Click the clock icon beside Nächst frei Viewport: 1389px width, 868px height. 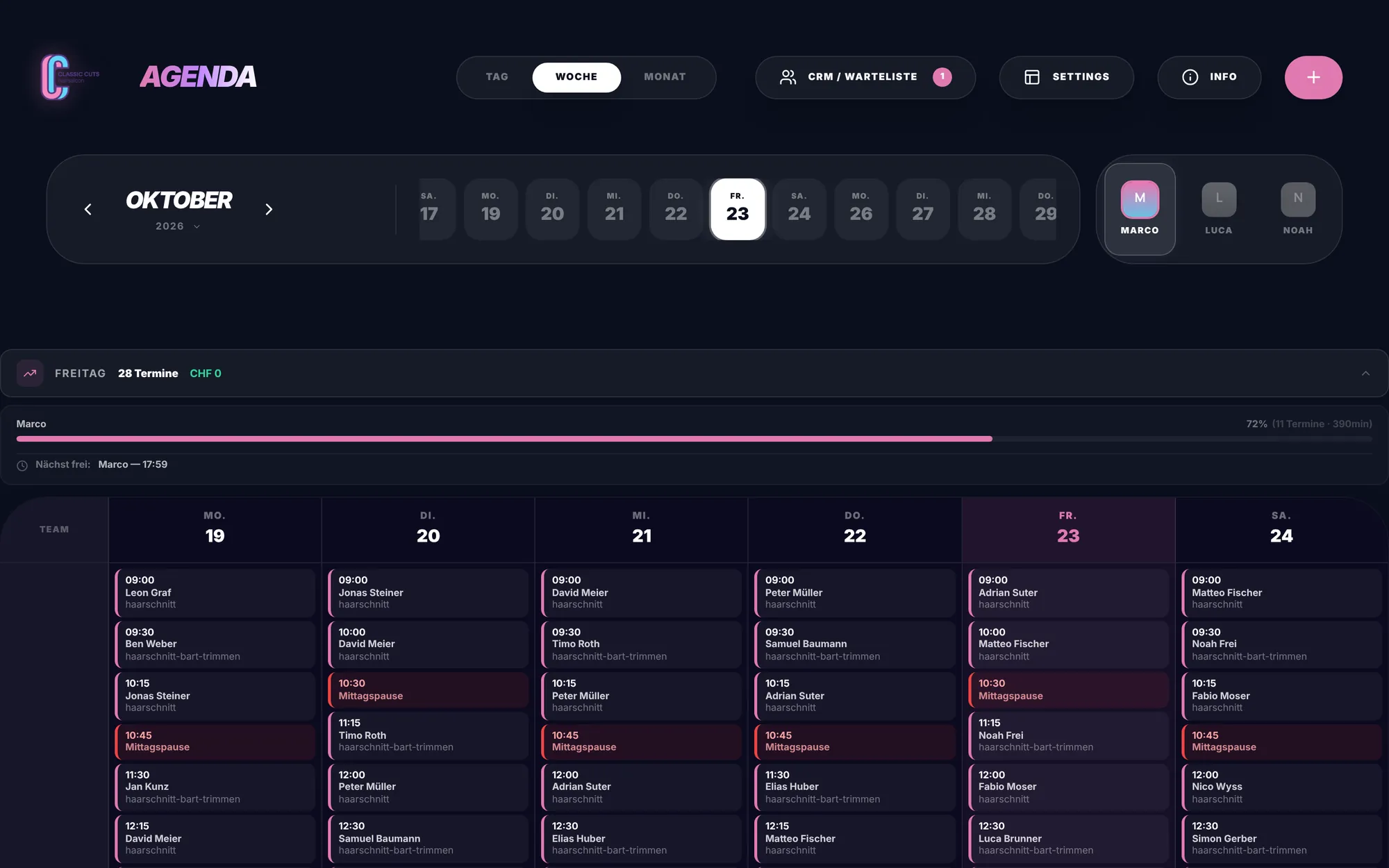click(22, 465)
